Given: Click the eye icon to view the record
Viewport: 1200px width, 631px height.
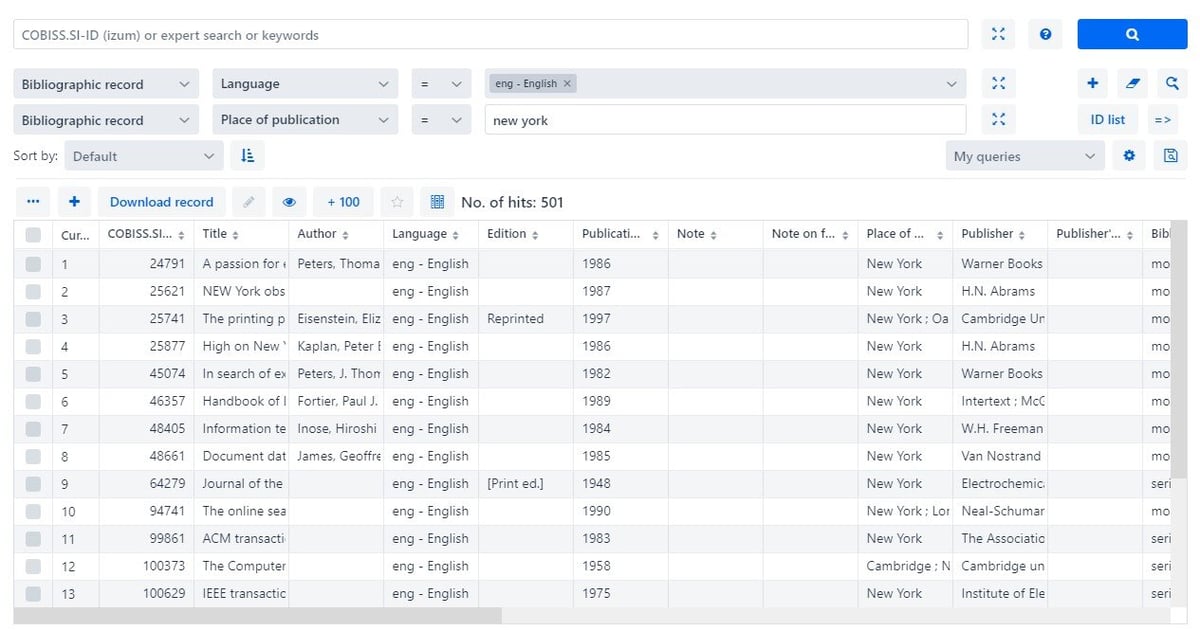Looking at the screenshot, I should click(x=289, y=202).
